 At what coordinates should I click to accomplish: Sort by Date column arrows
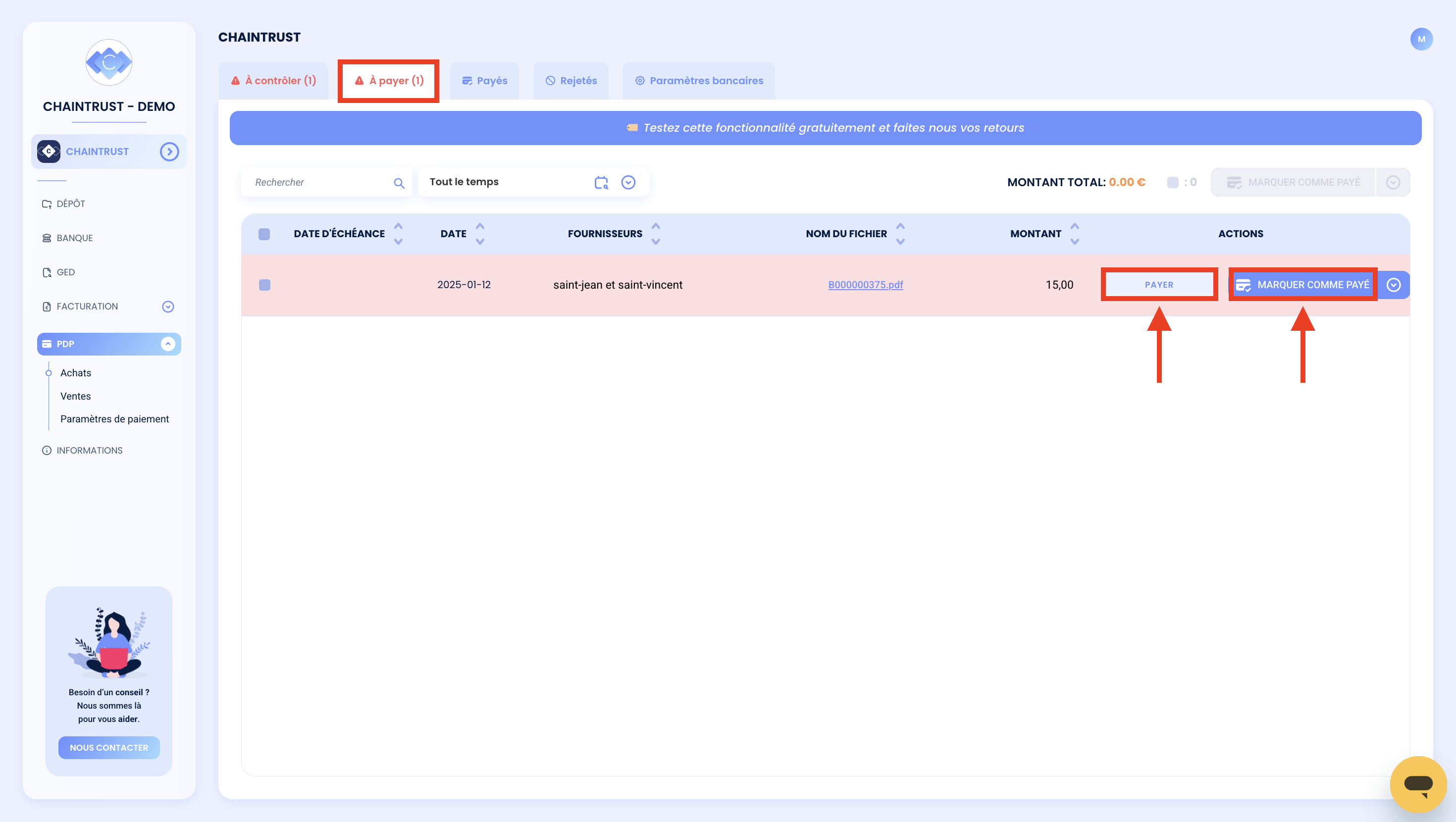(x=480, y=234)
